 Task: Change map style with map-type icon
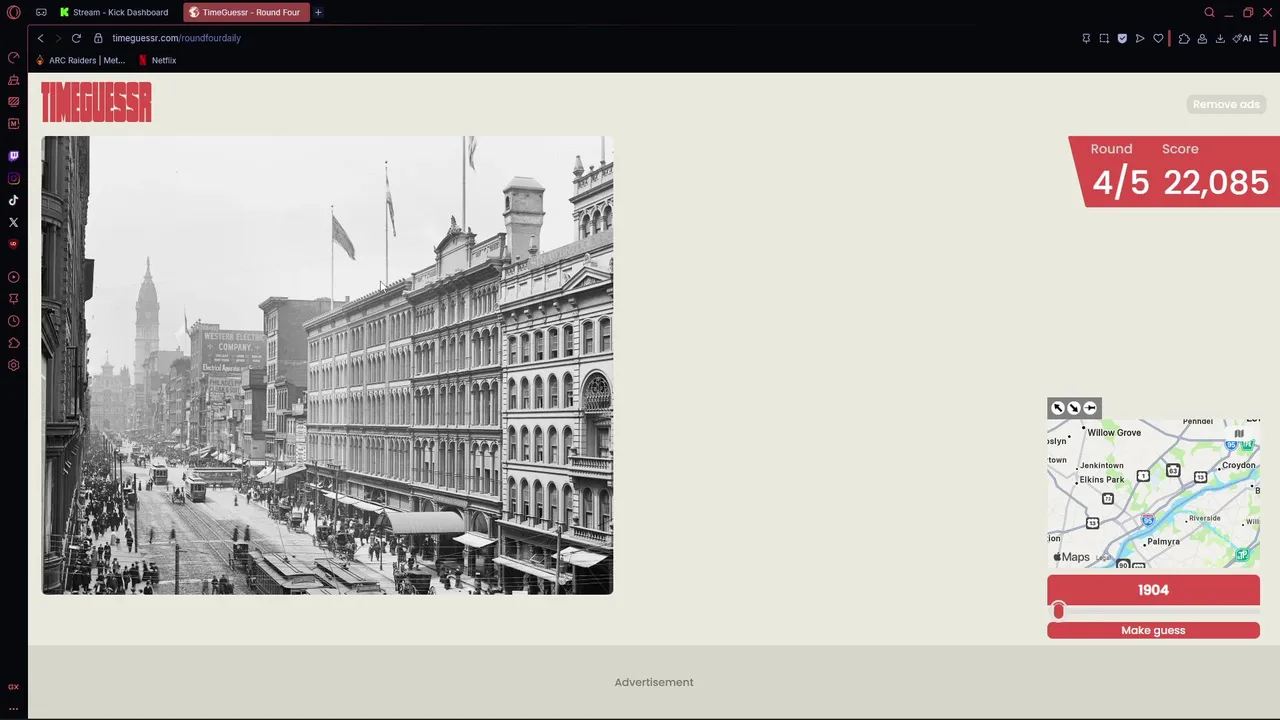click(x=1239, y=434)
